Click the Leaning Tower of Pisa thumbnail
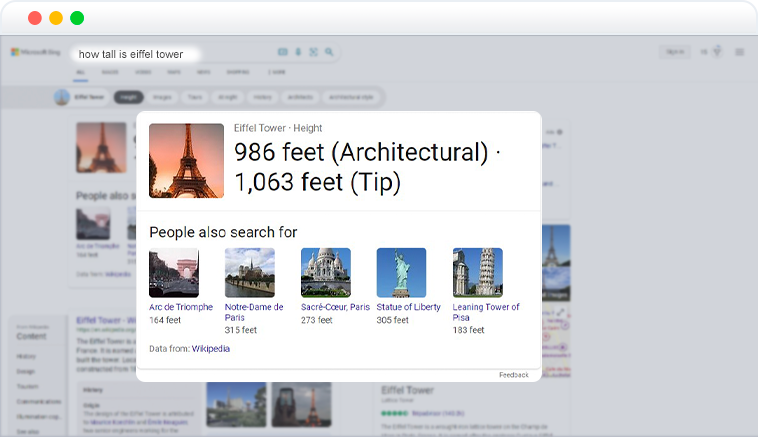The height and width of the screenshot is (437, 758). (x=478, y=273)
